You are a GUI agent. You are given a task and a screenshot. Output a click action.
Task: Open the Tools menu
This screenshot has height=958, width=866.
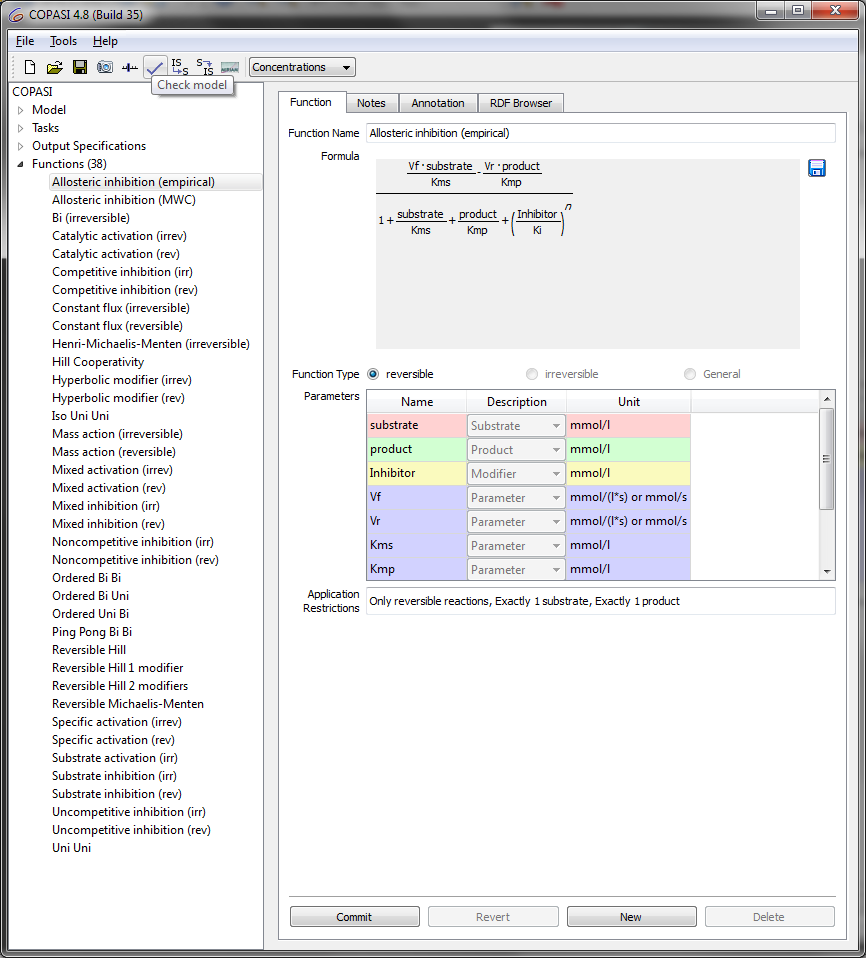coord(63,41)
